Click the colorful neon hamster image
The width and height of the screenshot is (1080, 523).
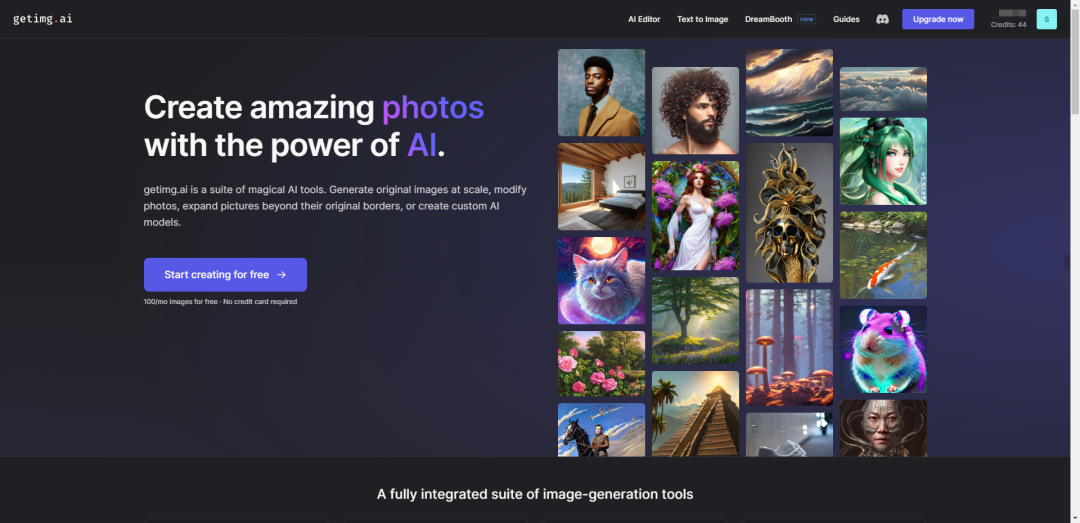pyautogui.click(x=883, y=349)
